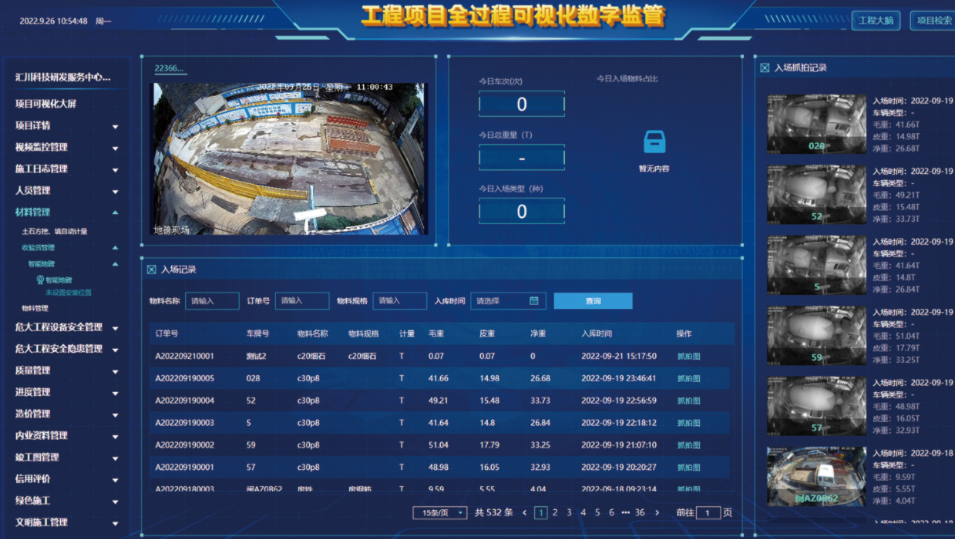Open 绿色施工 menu item
The width and height of the screenshot is (955, 539).
[x=32, y=501]
